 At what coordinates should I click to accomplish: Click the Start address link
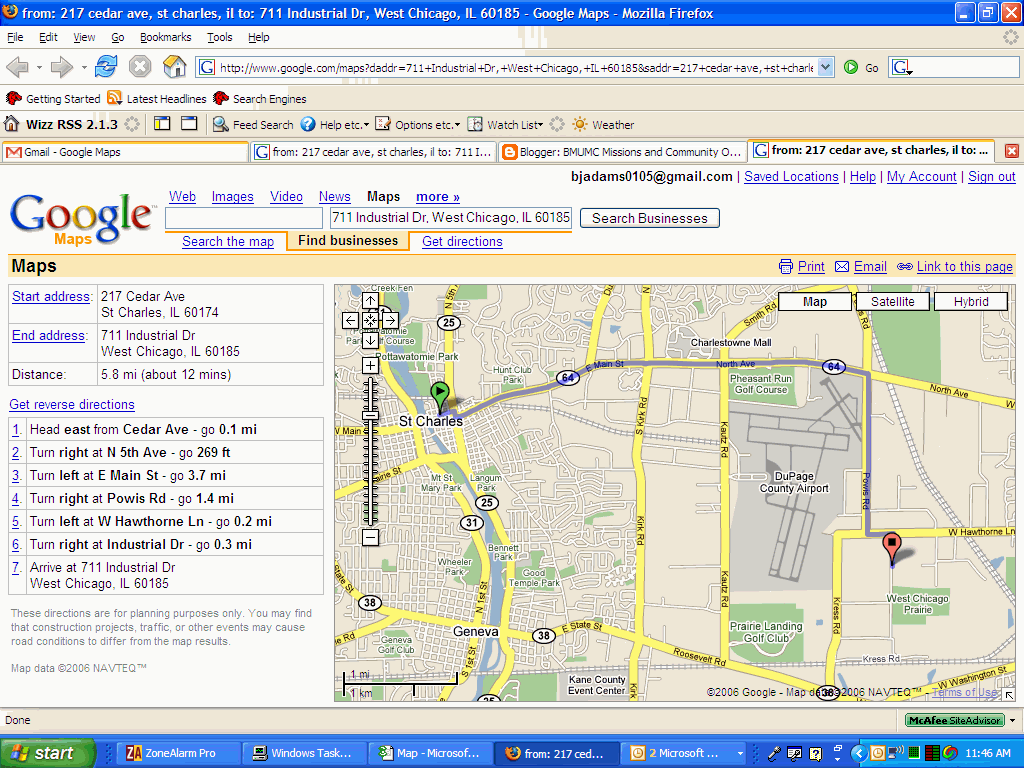pyautogui.click(x=52, y=296)
